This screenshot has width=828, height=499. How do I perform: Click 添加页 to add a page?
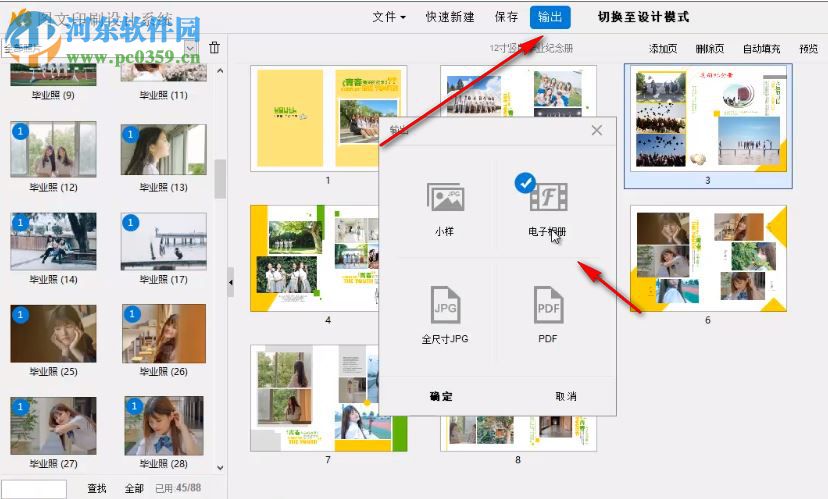(663, 49)
